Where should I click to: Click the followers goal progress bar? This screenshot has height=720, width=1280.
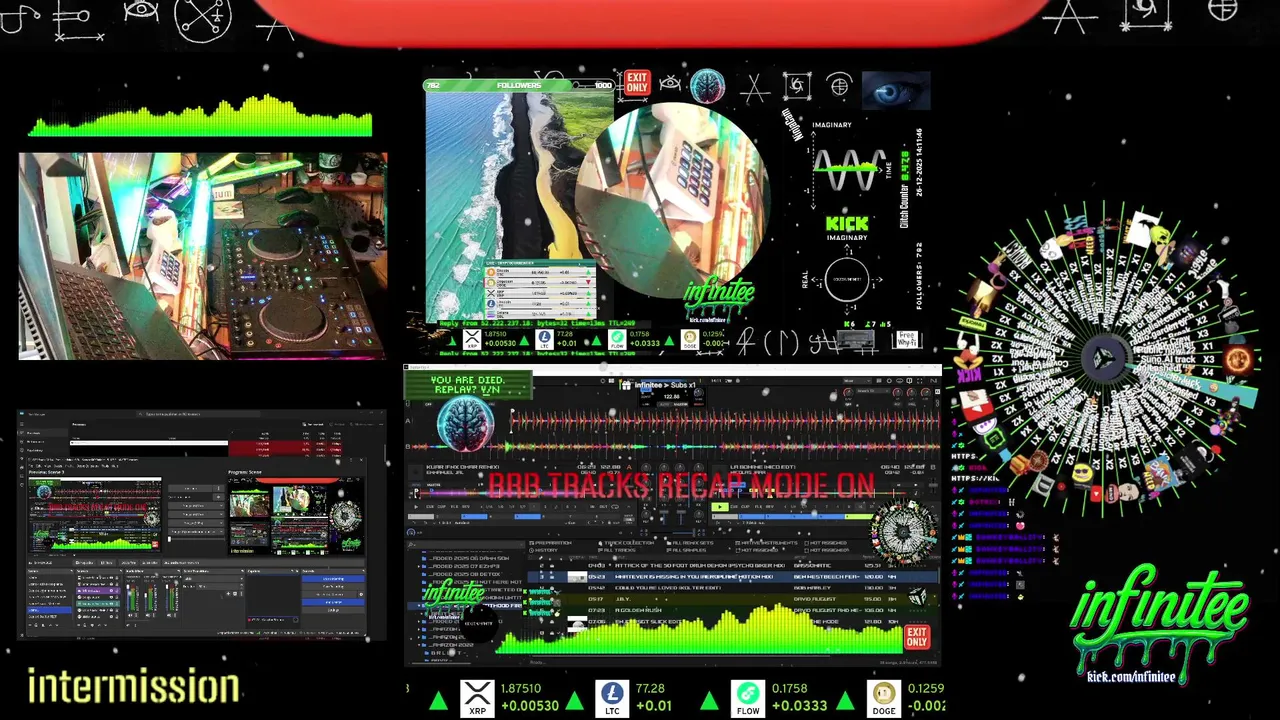click(x=518, y=86)
